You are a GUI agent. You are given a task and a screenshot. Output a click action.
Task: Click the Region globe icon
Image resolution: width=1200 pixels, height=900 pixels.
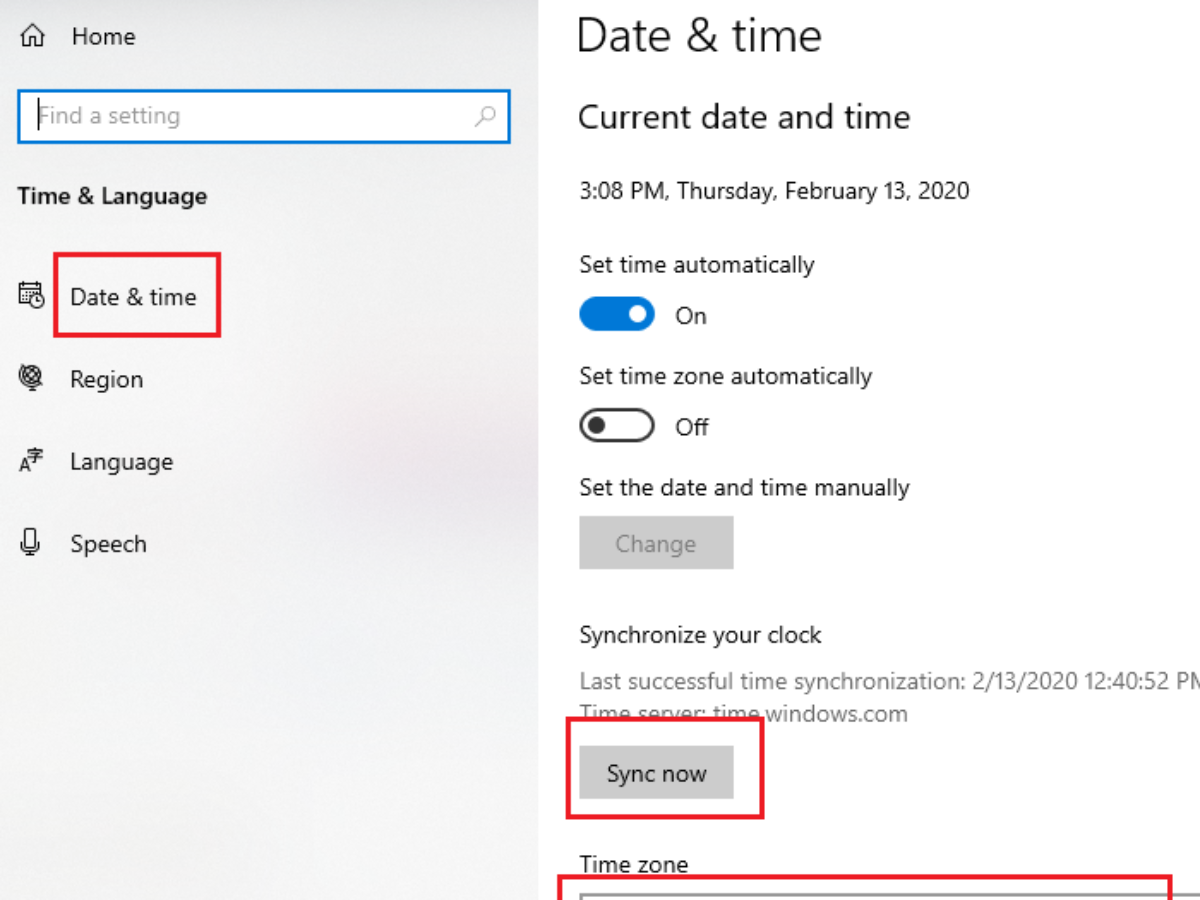click(x=31, y=378)
